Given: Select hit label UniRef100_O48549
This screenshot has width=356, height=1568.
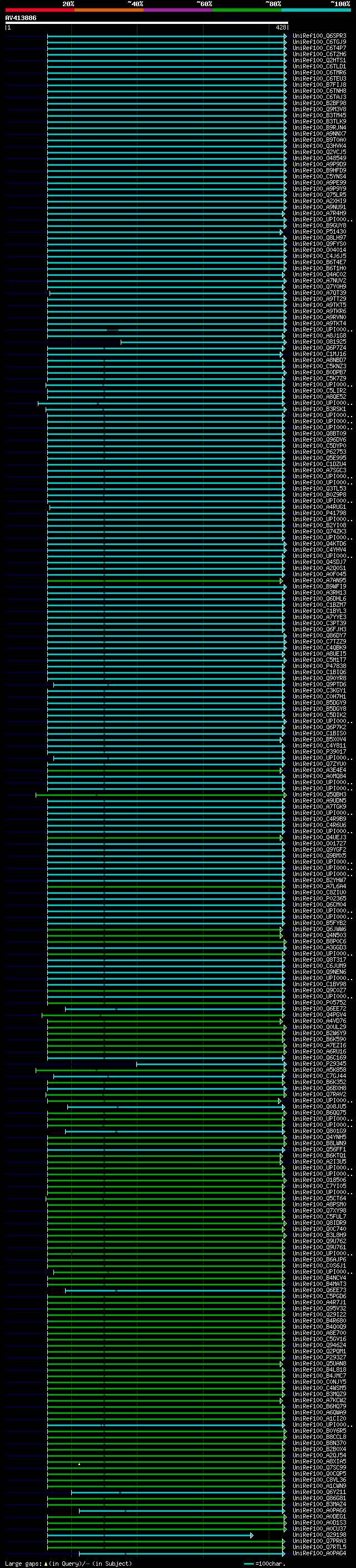Looking at the screenshot, I should point(319,159).
